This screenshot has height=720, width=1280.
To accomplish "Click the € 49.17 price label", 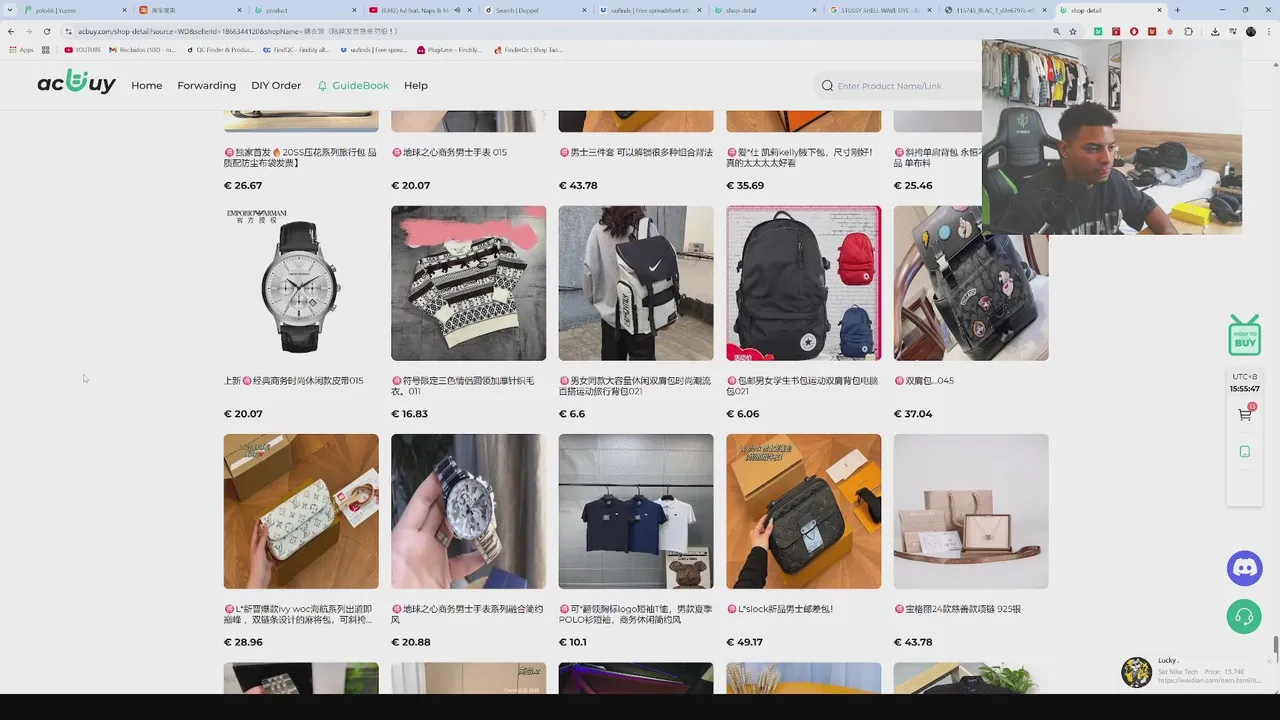I will coord(744,642).
